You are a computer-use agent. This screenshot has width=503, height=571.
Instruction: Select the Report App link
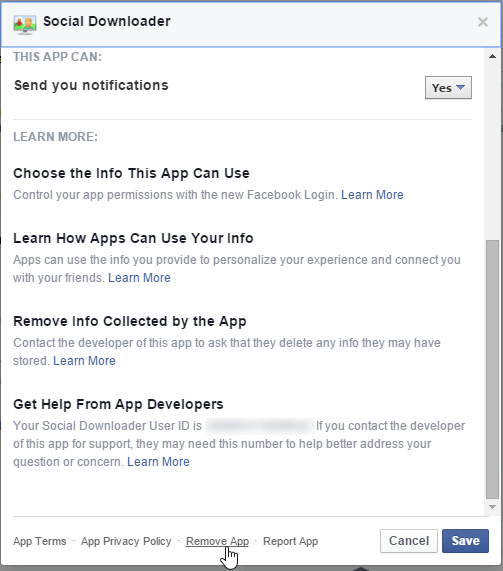[290, 541]
